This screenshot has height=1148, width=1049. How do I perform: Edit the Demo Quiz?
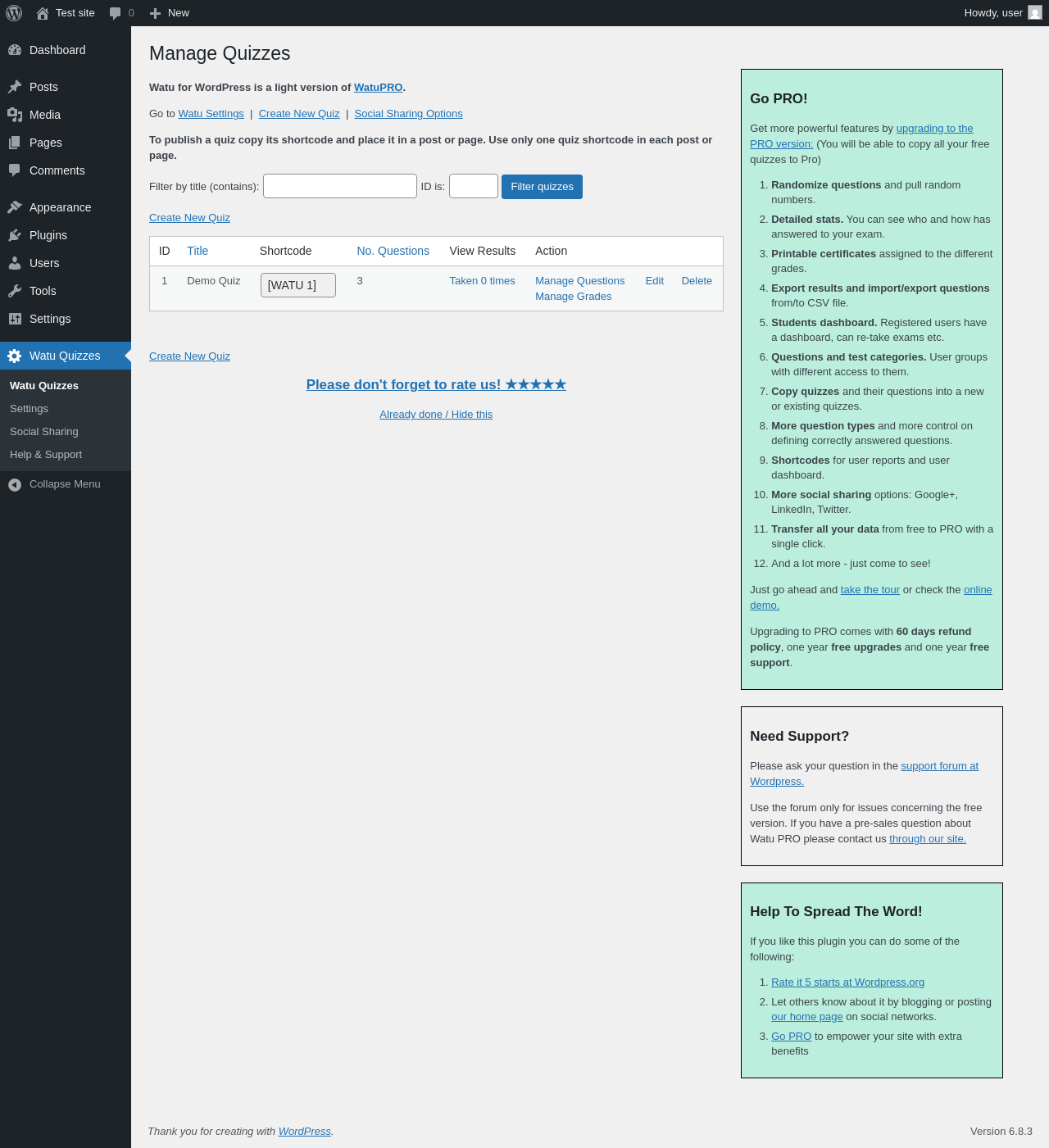tap(655, 281)
